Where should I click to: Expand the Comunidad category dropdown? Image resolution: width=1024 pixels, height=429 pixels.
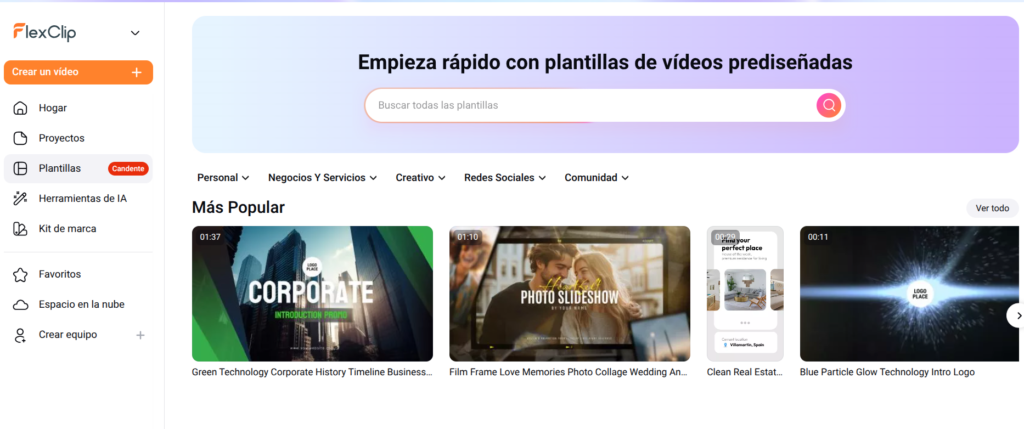point(597,178)
